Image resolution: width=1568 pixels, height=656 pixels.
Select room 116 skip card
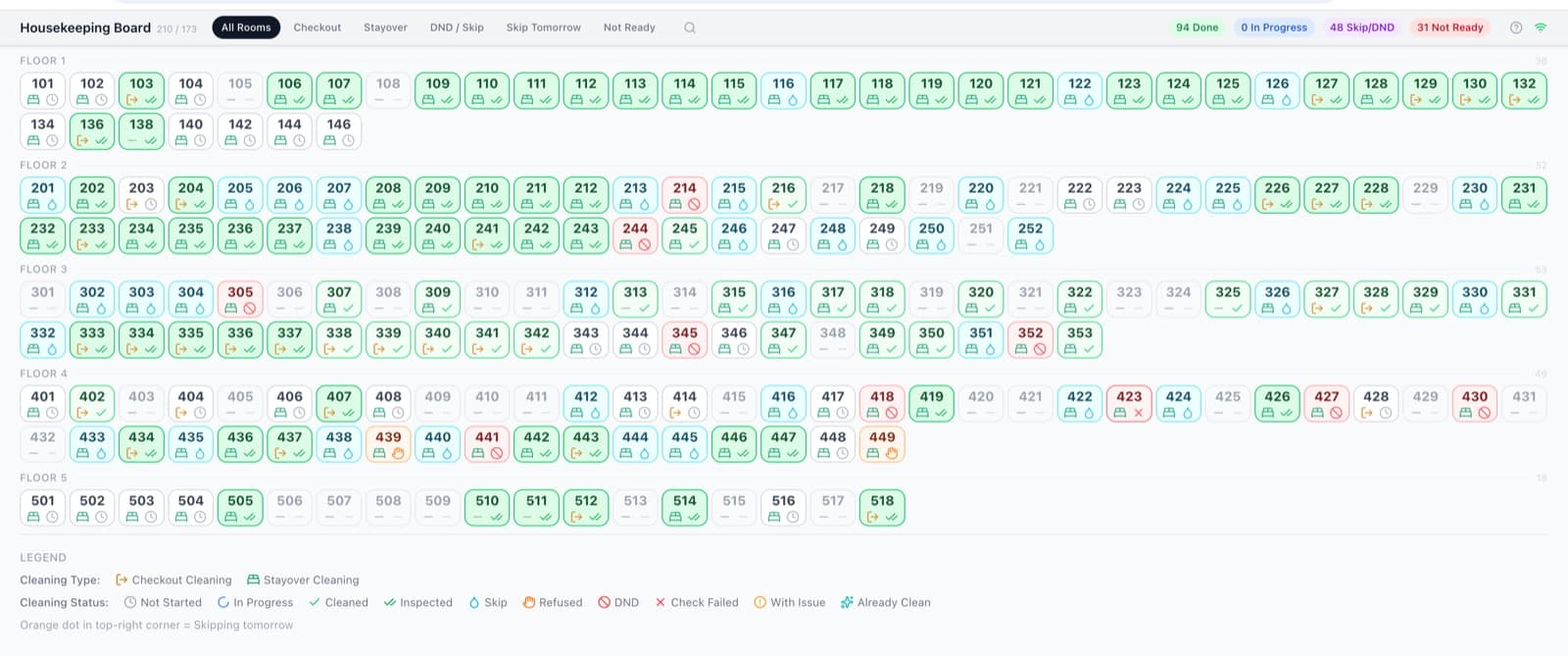point(783,91)
